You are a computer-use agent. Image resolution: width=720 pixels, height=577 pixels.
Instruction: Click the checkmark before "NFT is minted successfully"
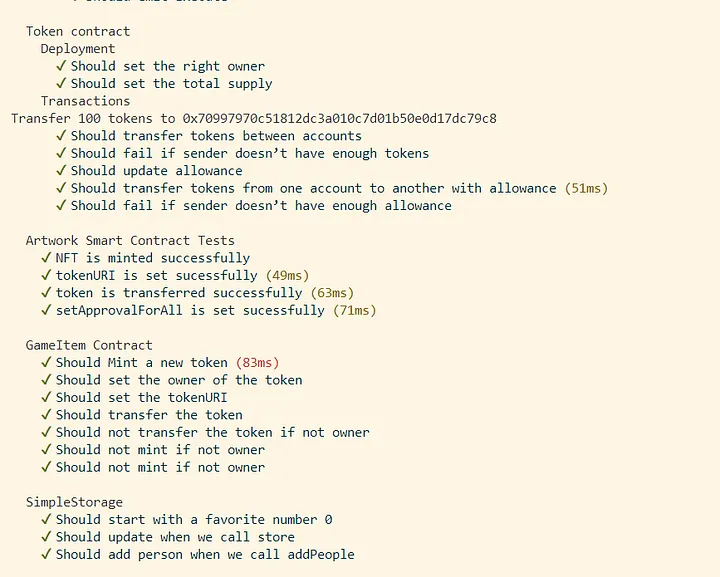(x=47, y=258)
